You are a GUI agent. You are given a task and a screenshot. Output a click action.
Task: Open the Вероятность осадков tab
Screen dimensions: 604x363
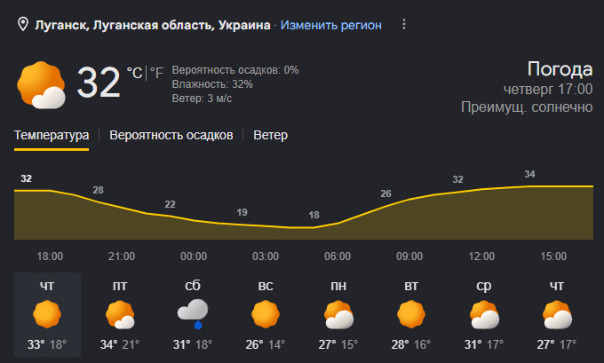tap(171, 135)
